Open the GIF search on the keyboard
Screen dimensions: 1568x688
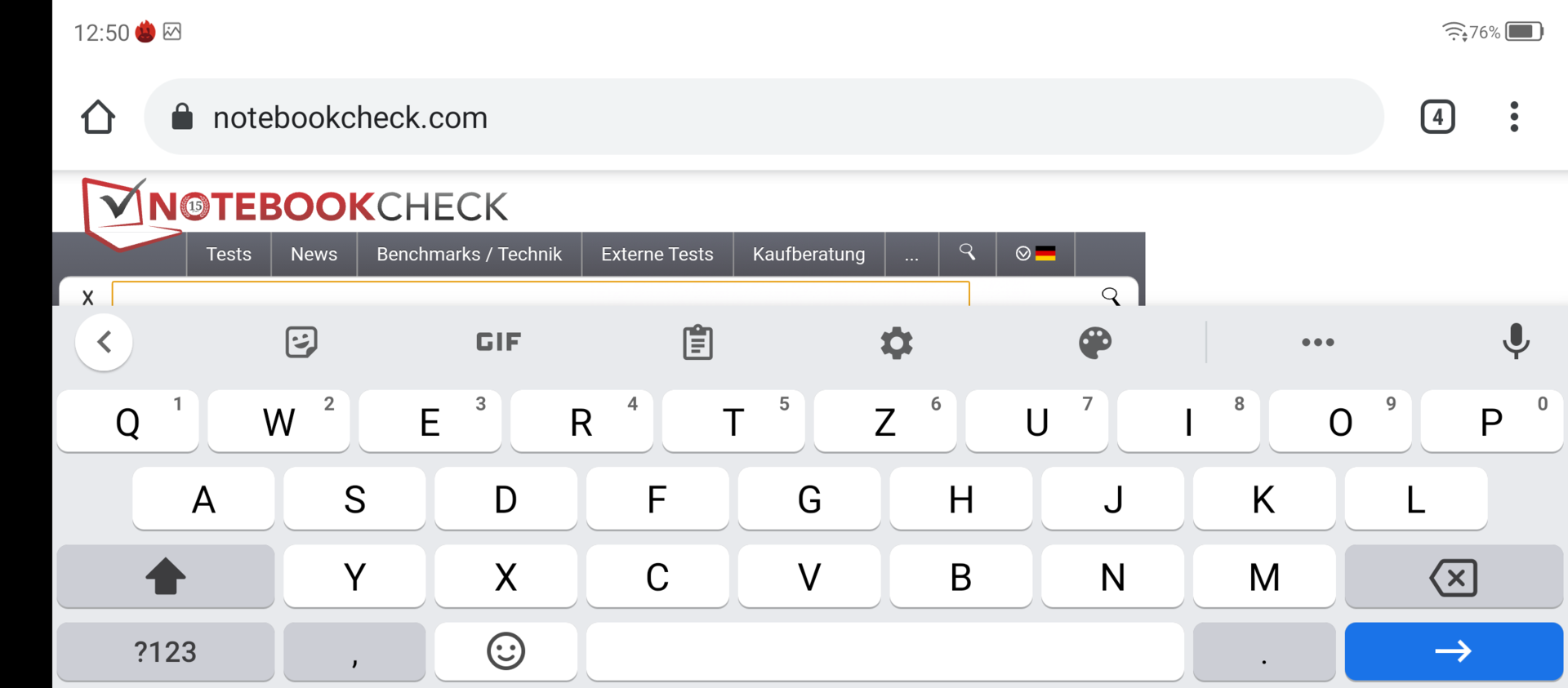click(498, 342)
